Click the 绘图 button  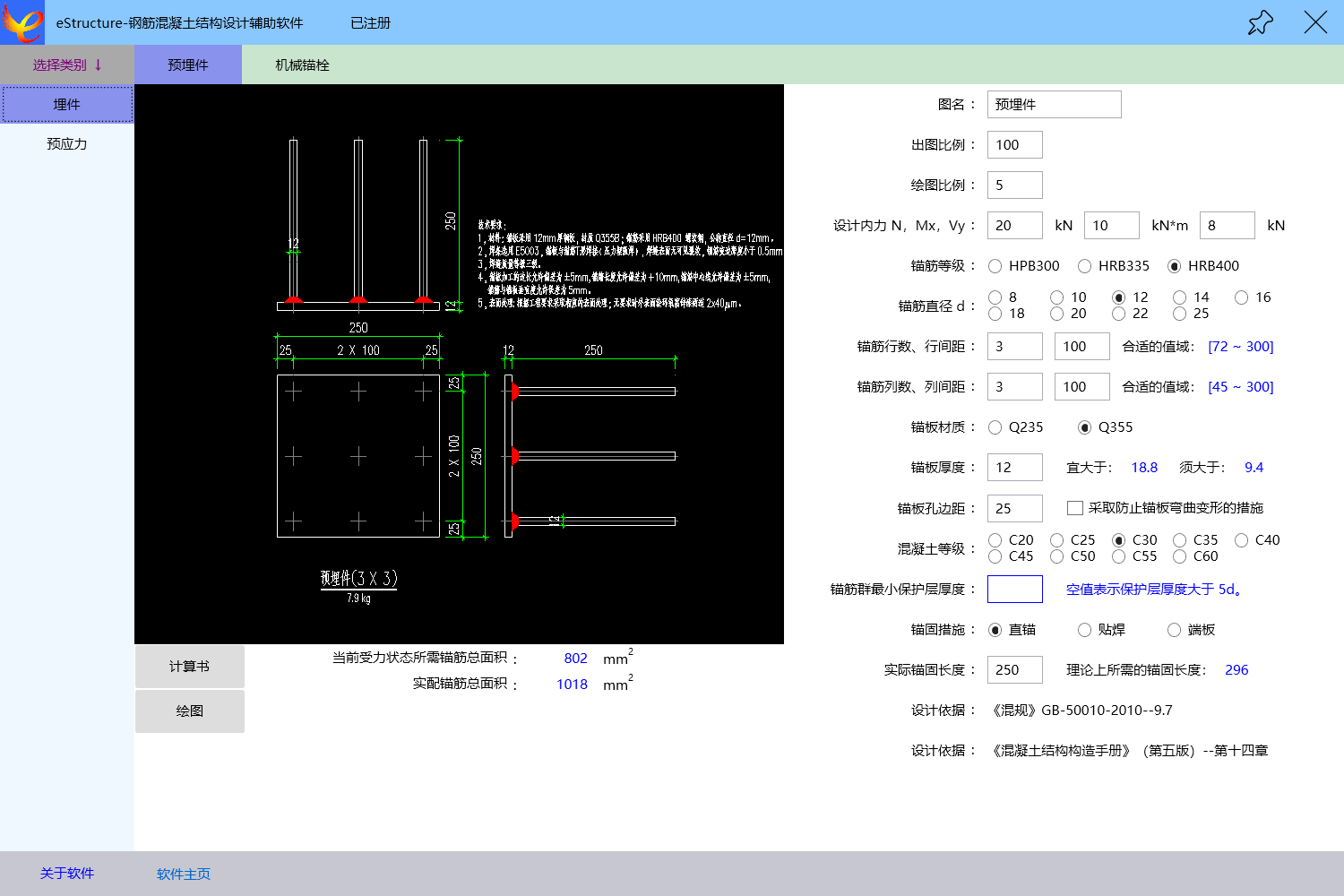[x=190, y=711]
